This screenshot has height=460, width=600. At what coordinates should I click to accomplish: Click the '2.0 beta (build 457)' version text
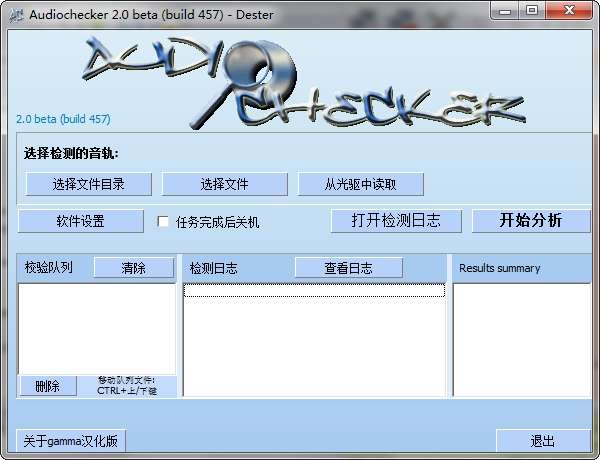[63, 119]
